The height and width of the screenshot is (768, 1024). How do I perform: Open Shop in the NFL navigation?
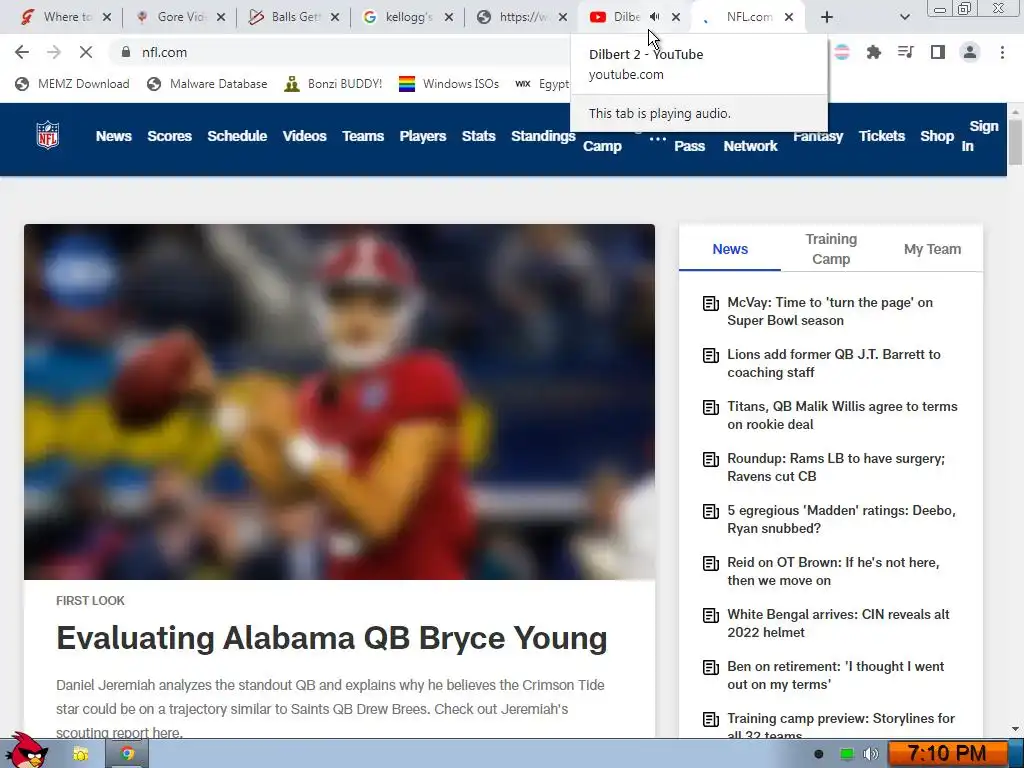(x=937, y=136)
